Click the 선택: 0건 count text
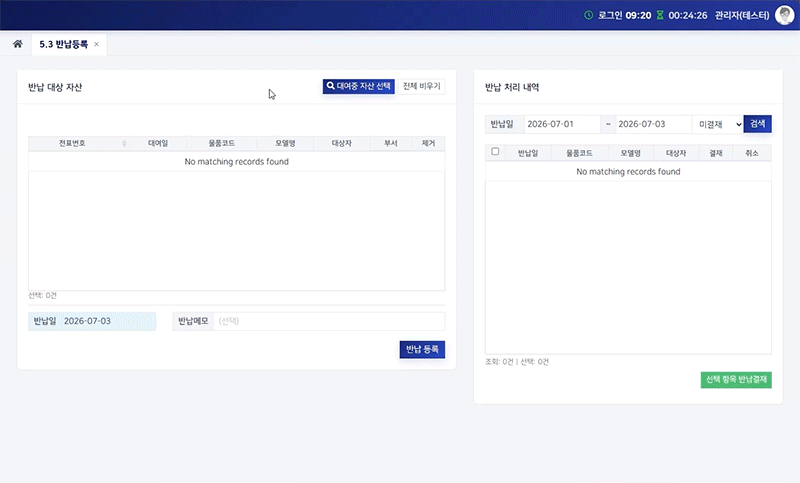 tap(42, 295)
